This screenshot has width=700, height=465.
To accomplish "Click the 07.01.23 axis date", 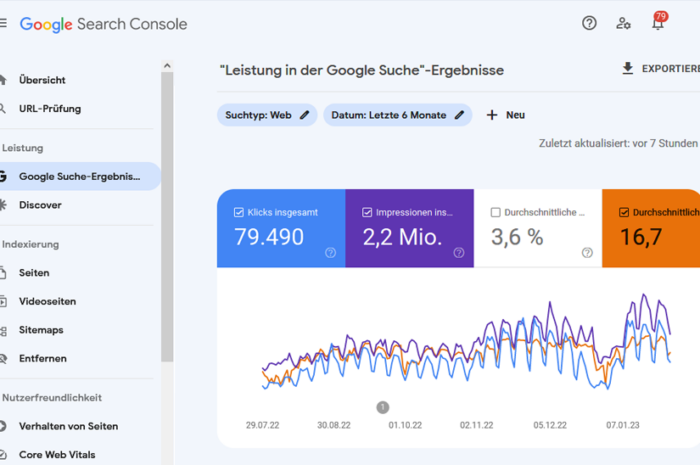I will tap(622, 425).
